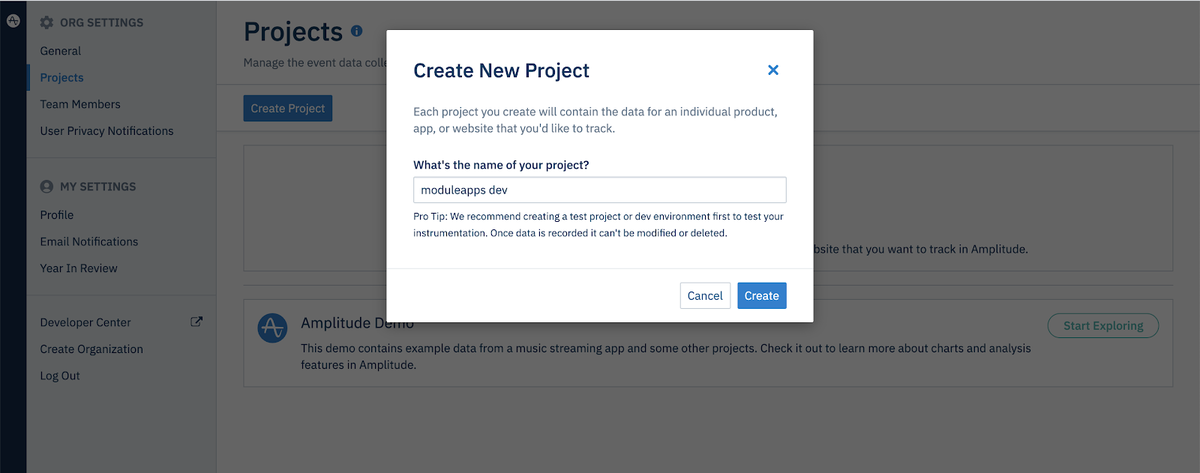
Task: Click the Amplitude Demo logo icon
Action: (273, 328)
